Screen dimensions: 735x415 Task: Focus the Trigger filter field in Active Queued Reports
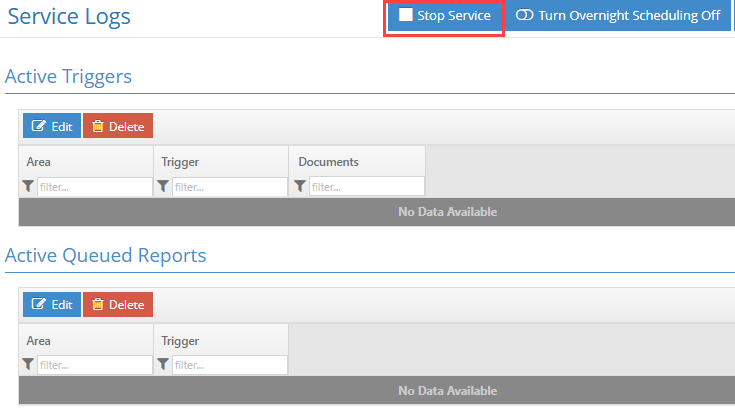pos(229,366)
